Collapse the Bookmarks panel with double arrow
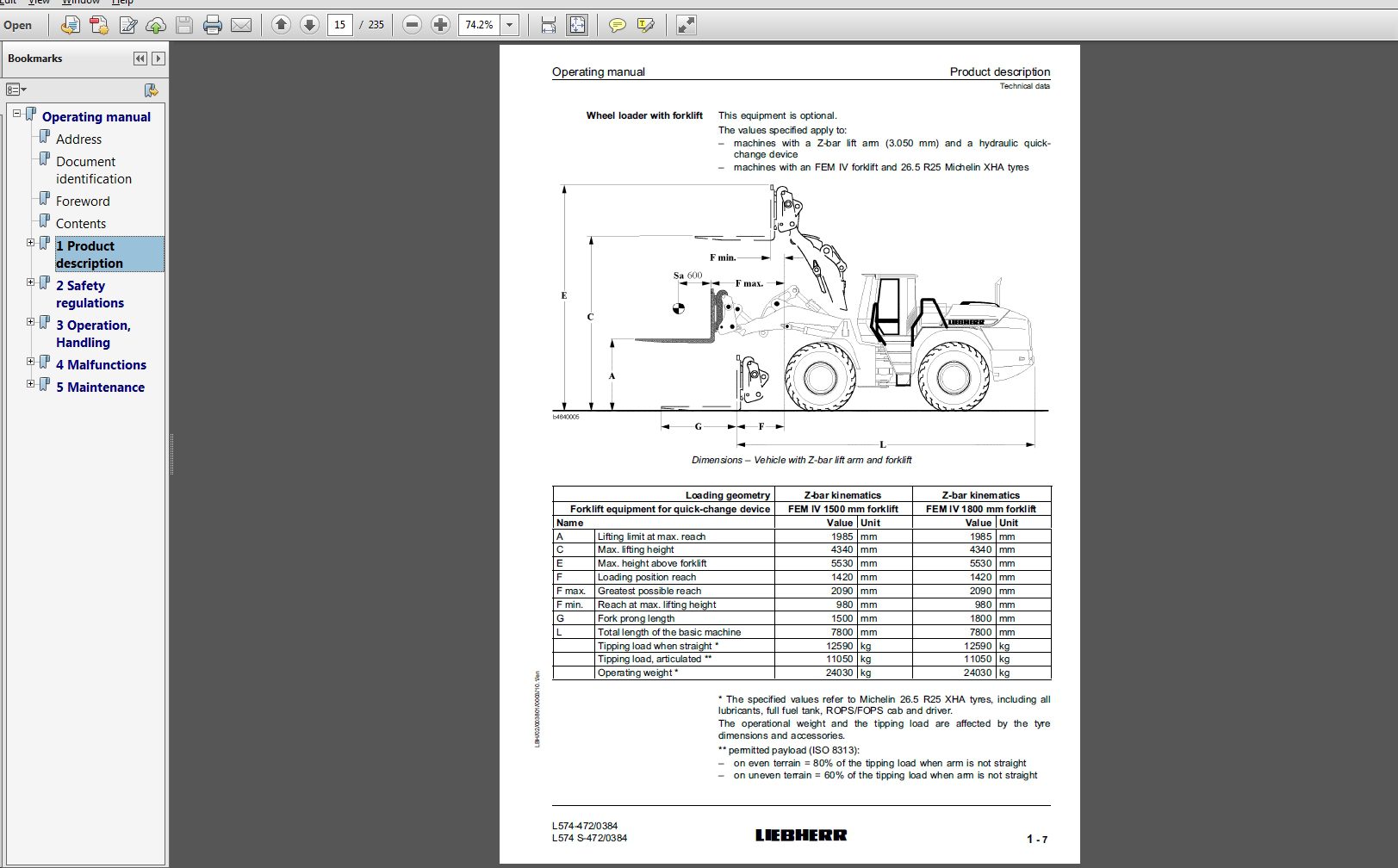This screenshot has width=1398, height=868. [x=140, y=59]
